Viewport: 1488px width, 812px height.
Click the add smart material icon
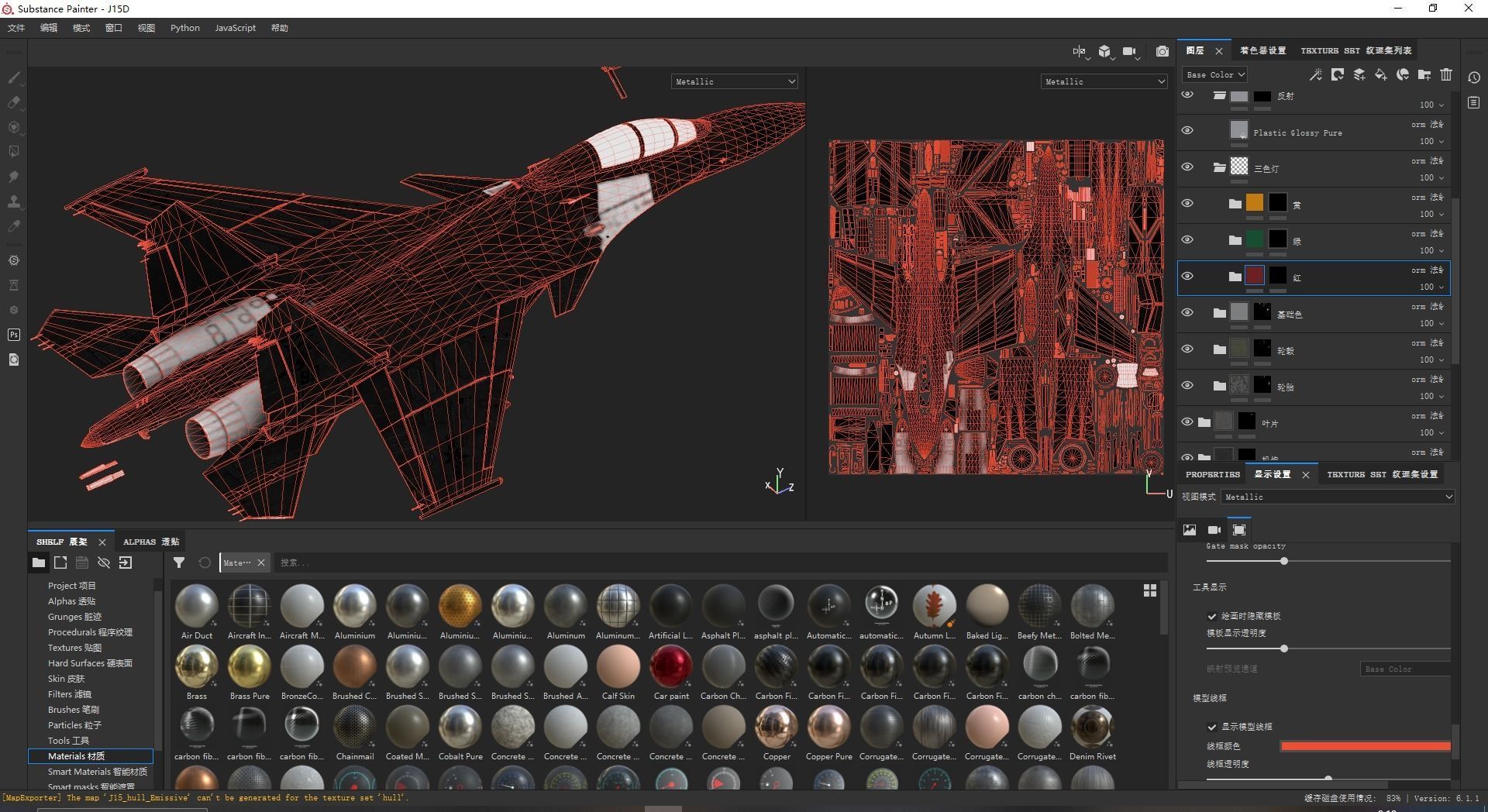click(1403, 74)
